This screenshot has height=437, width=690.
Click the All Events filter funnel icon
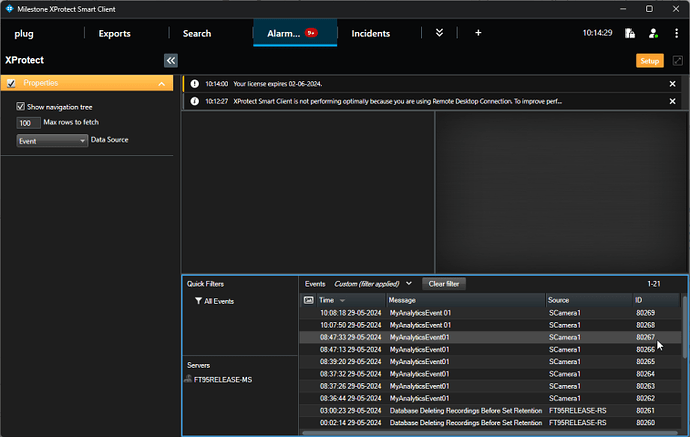tap(198, 301)
